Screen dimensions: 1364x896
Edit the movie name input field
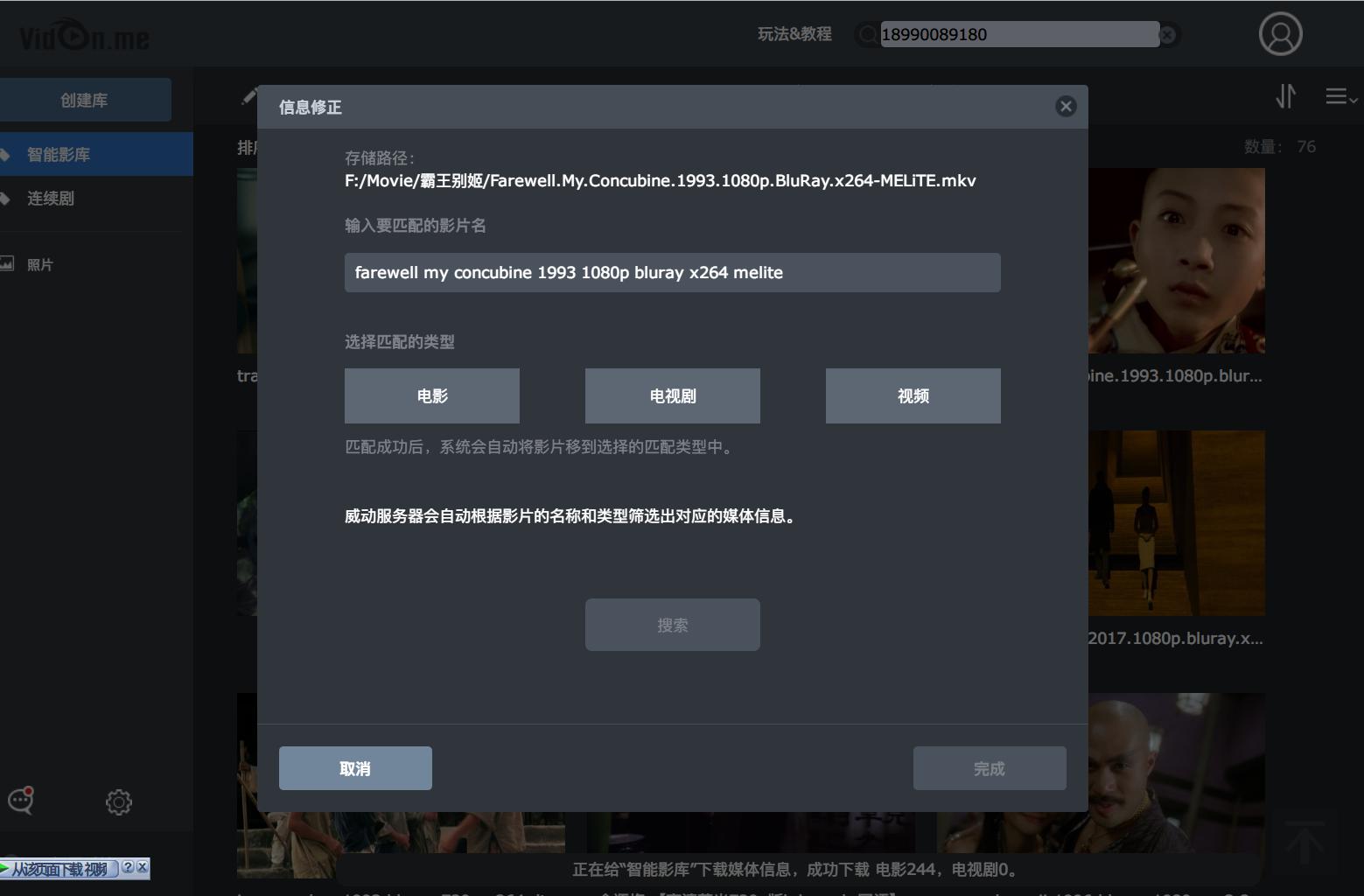[x=672, y=272]
